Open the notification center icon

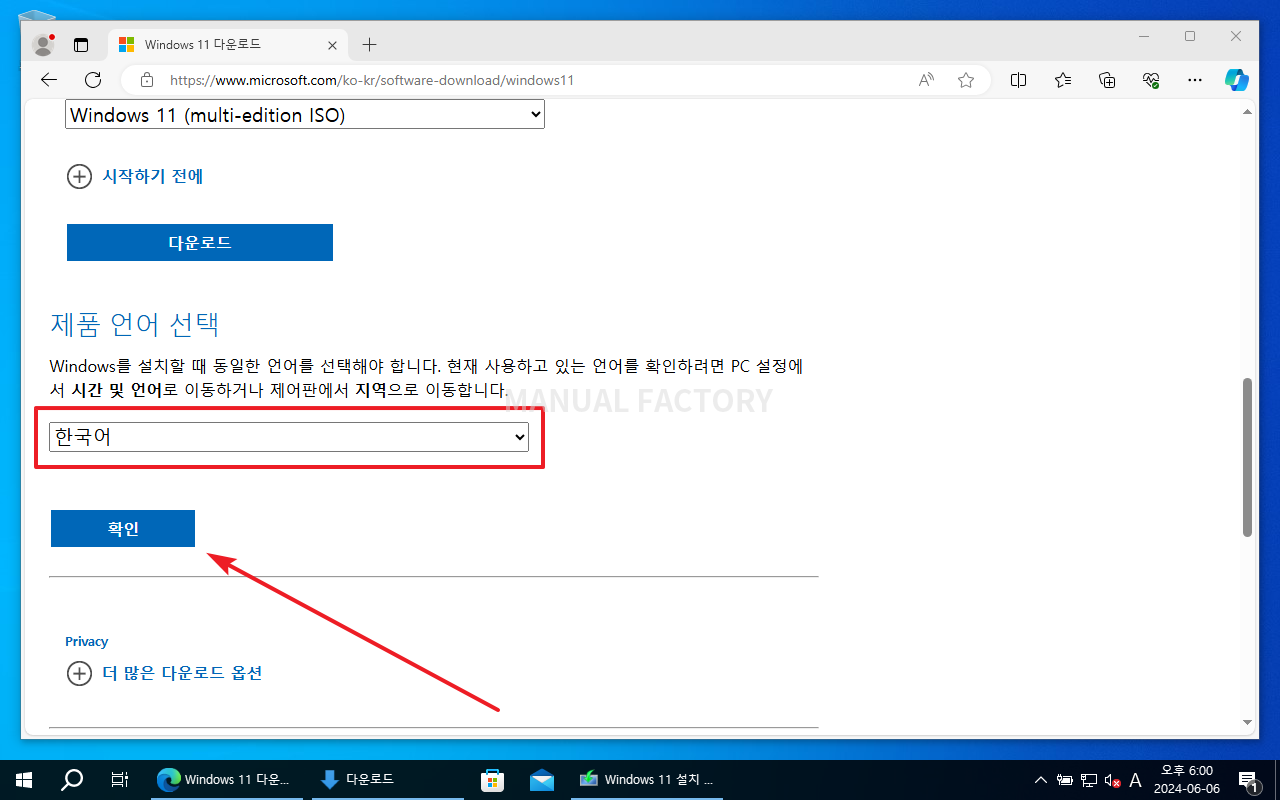click(1249, 780)
